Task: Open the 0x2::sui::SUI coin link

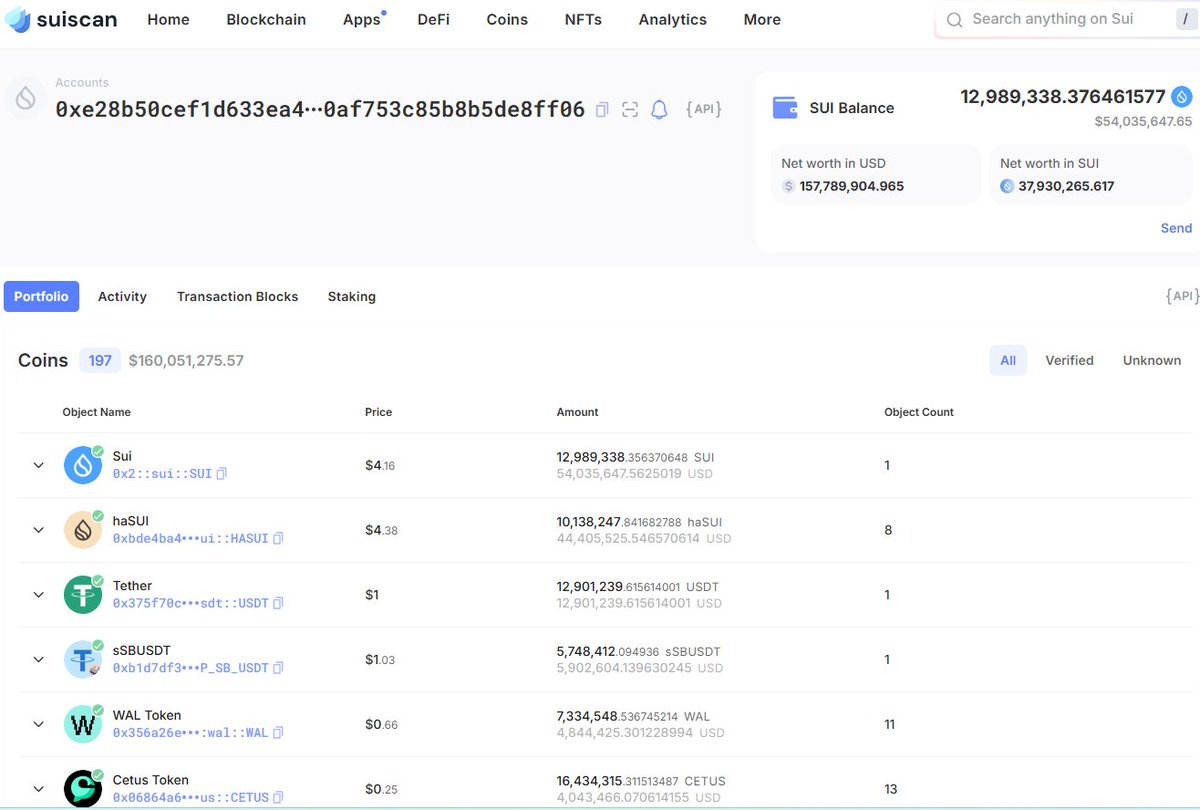Action: tap(162, 474)
